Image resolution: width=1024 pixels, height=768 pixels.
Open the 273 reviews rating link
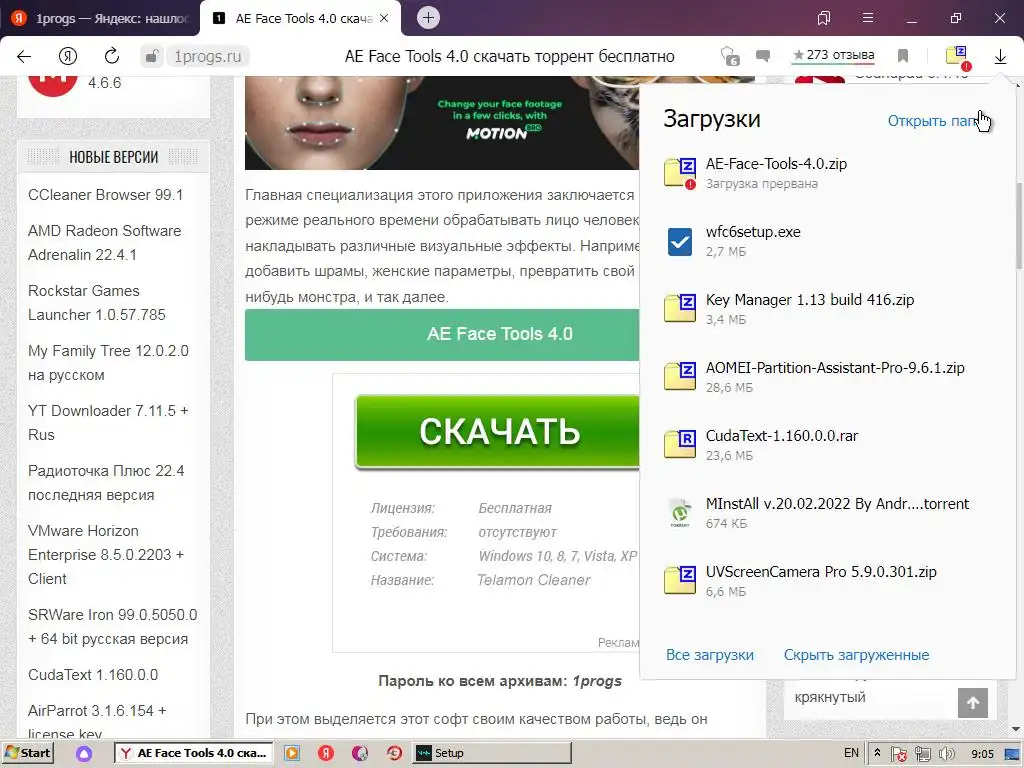click(x=833, y=56)
